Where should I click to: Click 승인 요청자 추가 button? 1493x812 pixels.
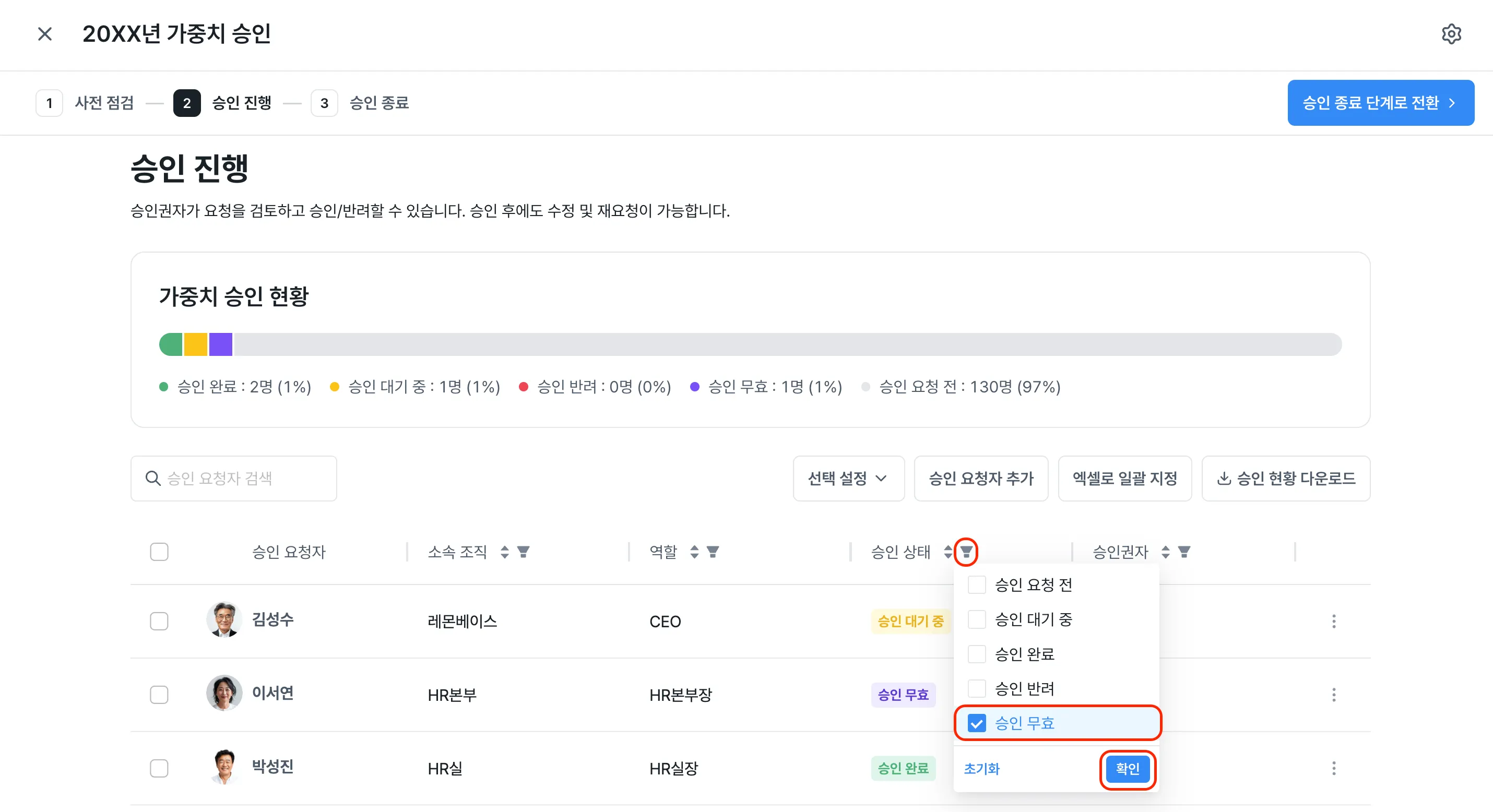click(x=981, y=478)
